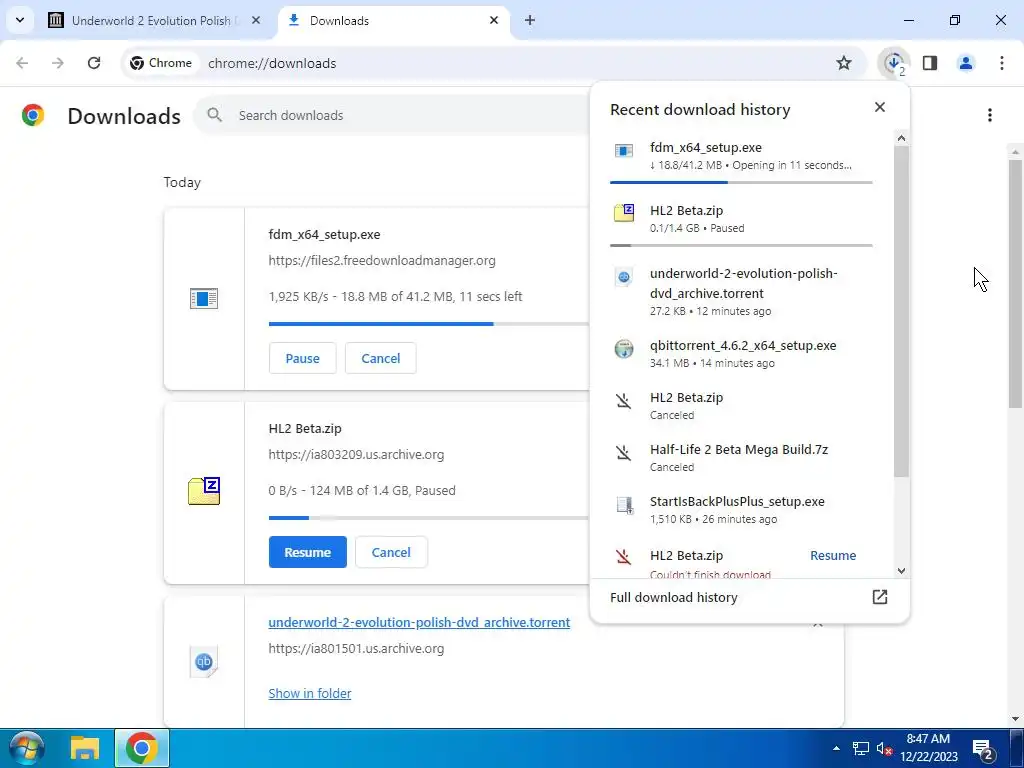
Task: Click Resume for failed HL2 Beta.zip in popup
Action: (x=833, y=555)
